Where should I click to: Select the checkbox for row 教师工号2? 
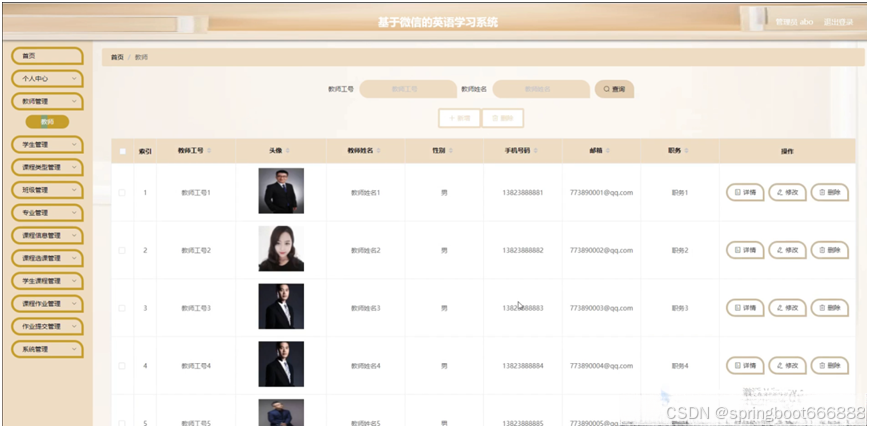(x=122, y=250)
